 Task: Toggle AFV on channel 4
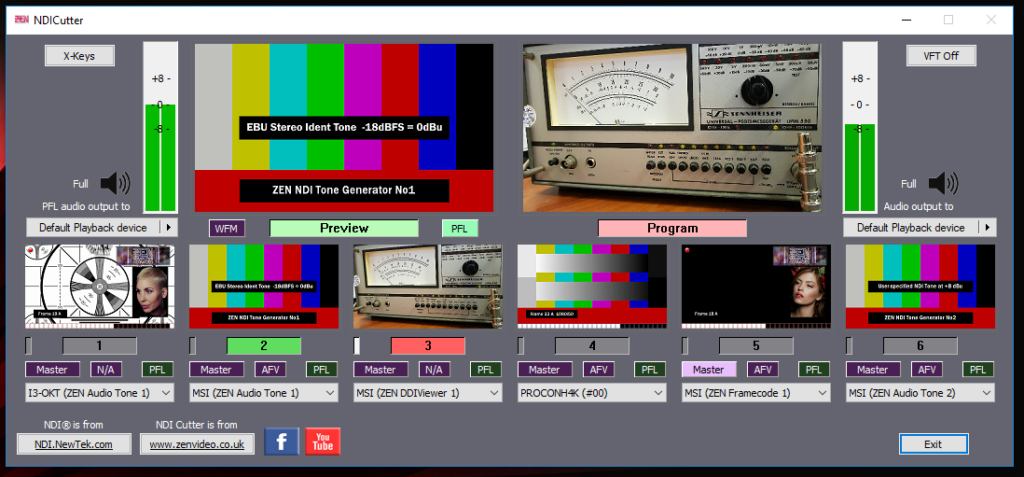[x=599, y=369]
